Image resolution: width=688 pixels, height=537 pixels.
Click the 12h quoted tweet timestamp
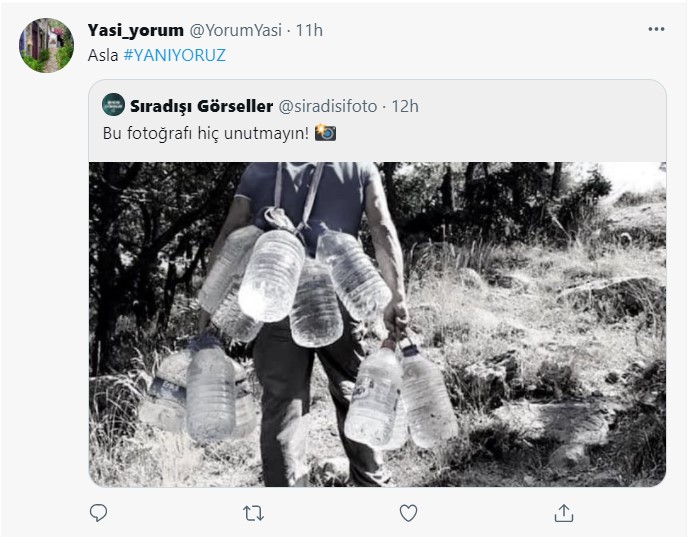tap(405, 105)
